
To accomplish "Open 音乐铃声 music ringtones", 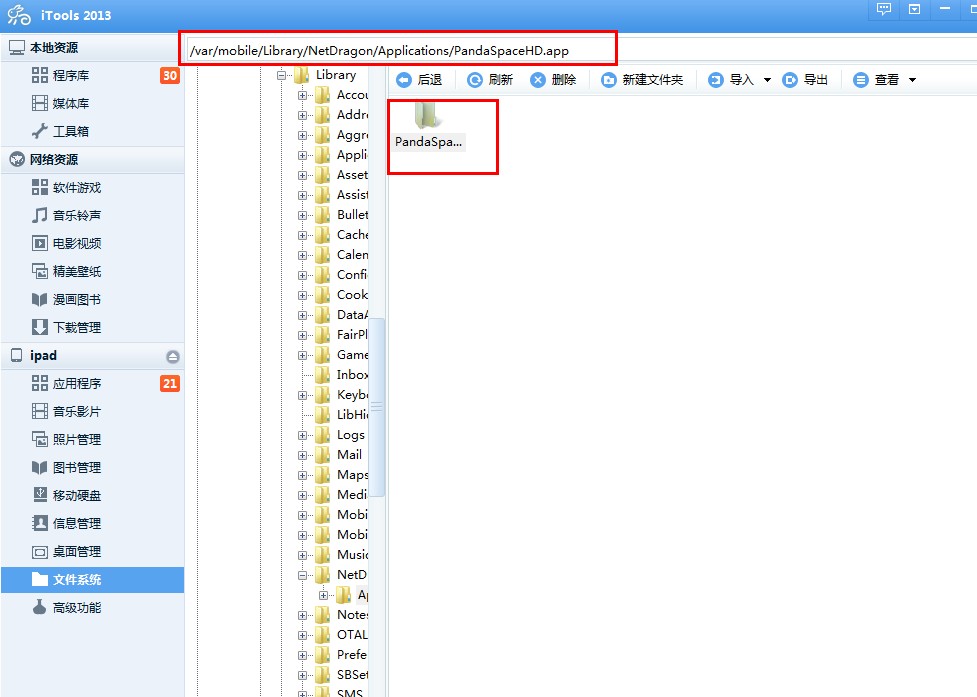I will [x=92, y=216].
